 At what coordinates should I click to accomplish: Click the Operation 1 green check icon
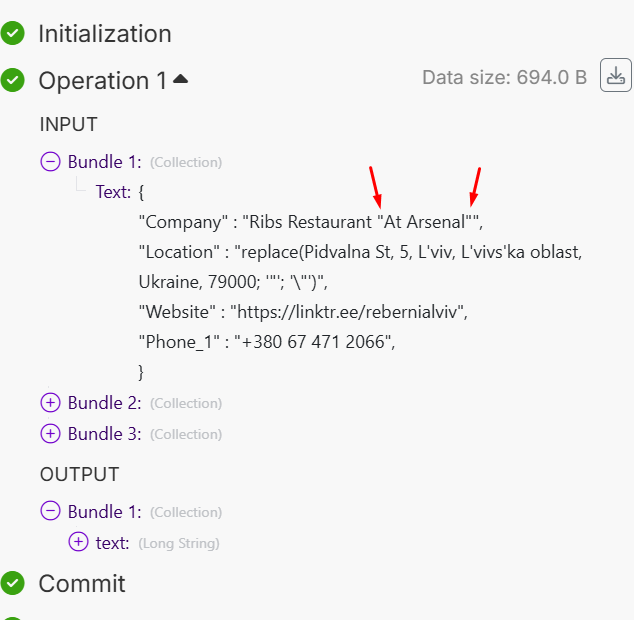click(x=13, y=80)
